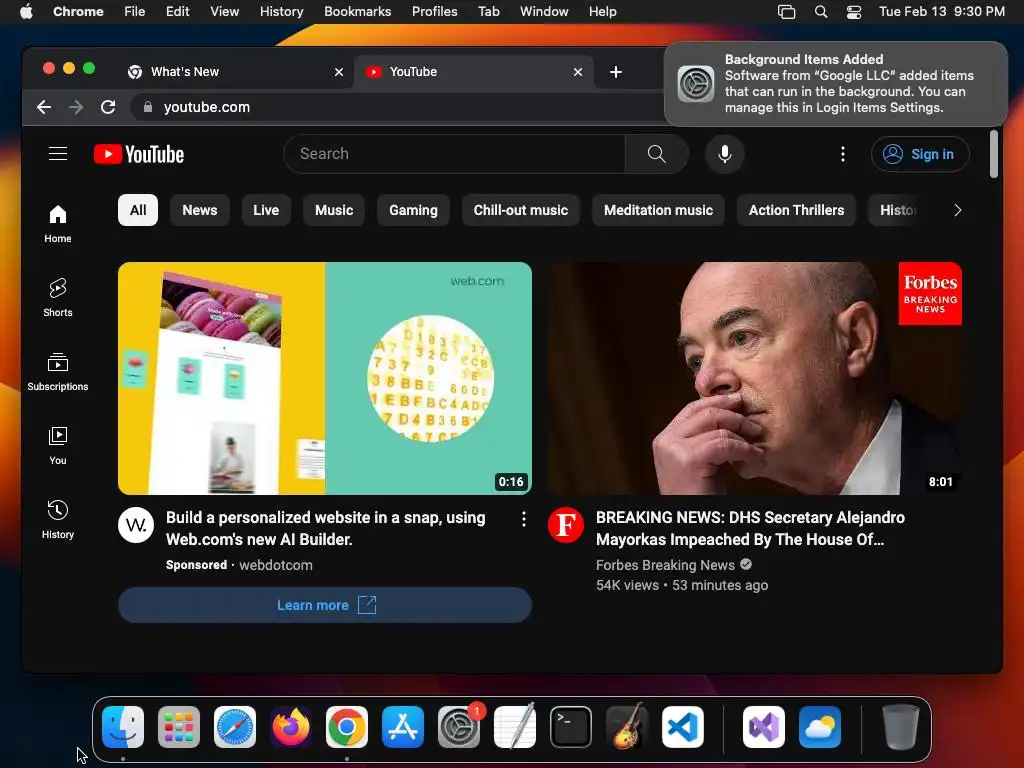Open the Profiles menu
Screen dimensions: 1024x768
[x=434, y=12]
